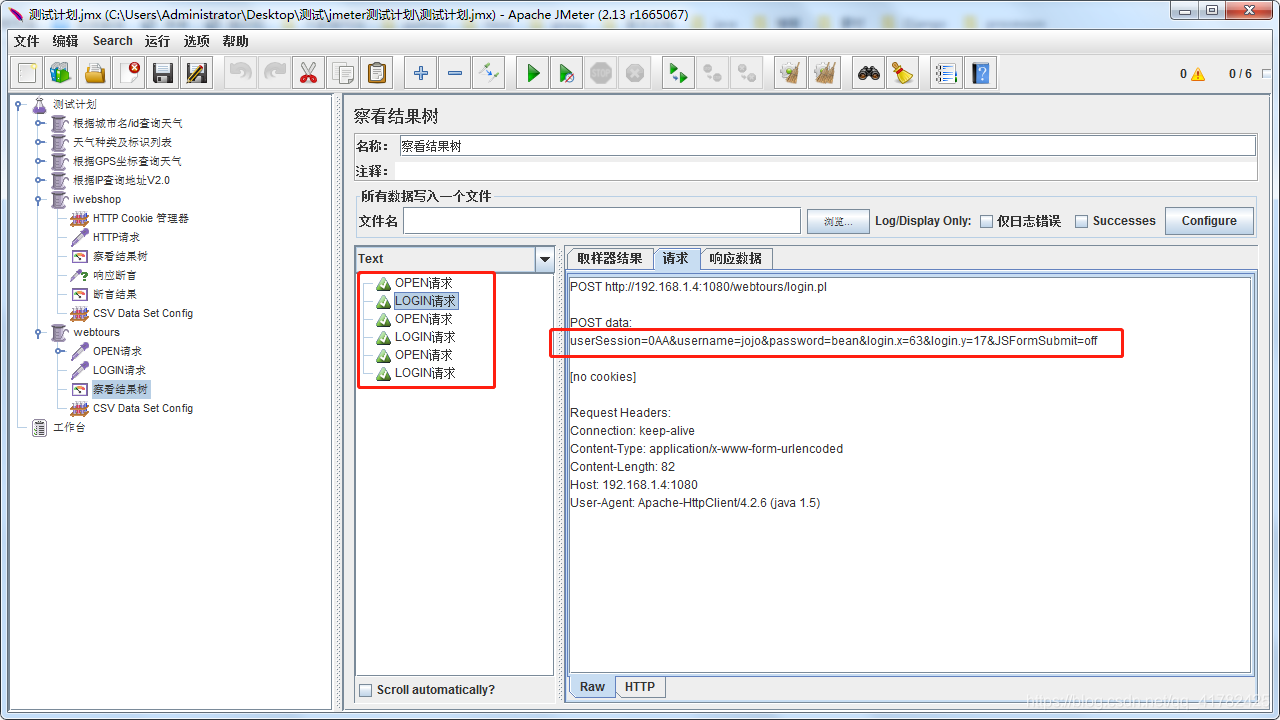The image size is (1280, 720).
Task: Switch to the HTTP bottom tab
Action: pyautogui.click(x=640, y=687)
